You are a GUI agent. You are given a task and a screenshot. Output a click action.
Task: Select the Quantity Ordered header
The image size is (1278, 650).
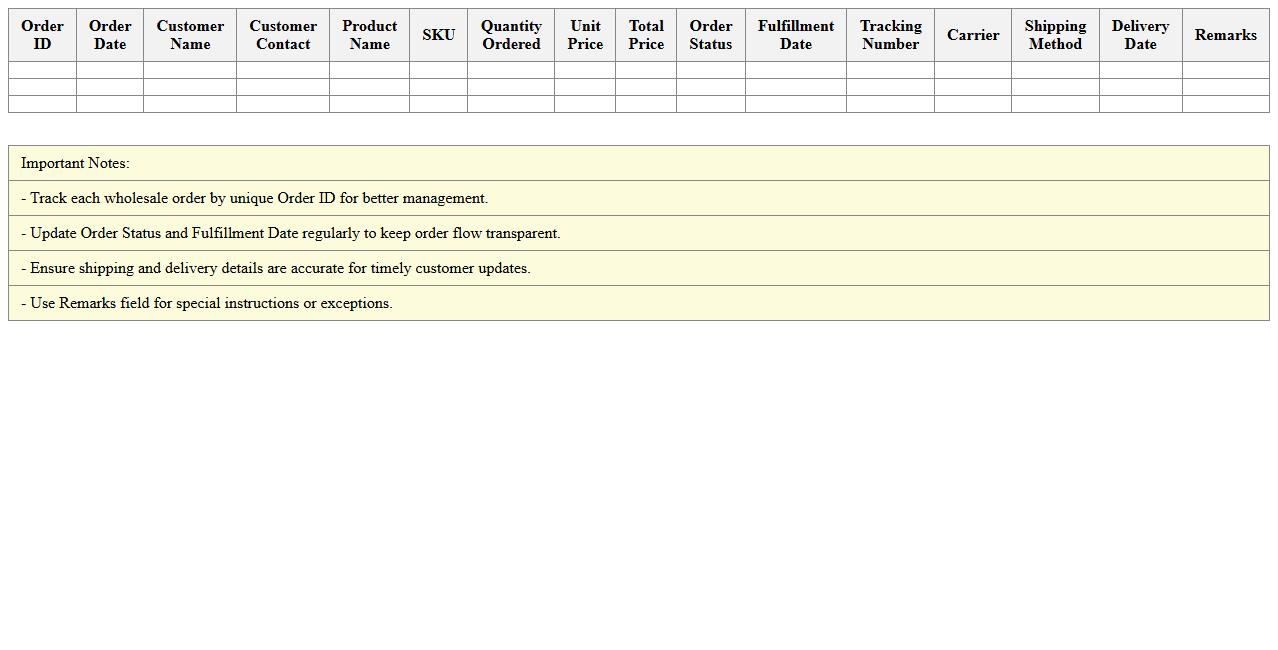[511, 34]
